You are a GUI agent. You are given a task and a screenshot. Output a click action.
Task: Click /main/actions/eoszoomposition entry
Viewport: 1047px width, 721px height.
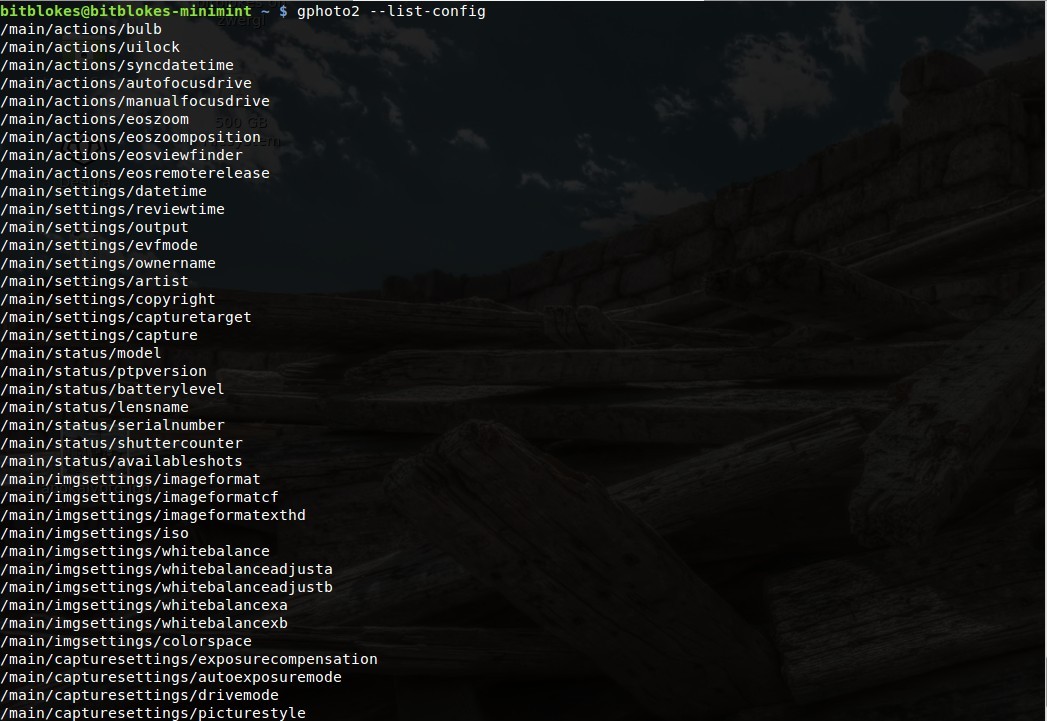[131, 138]
